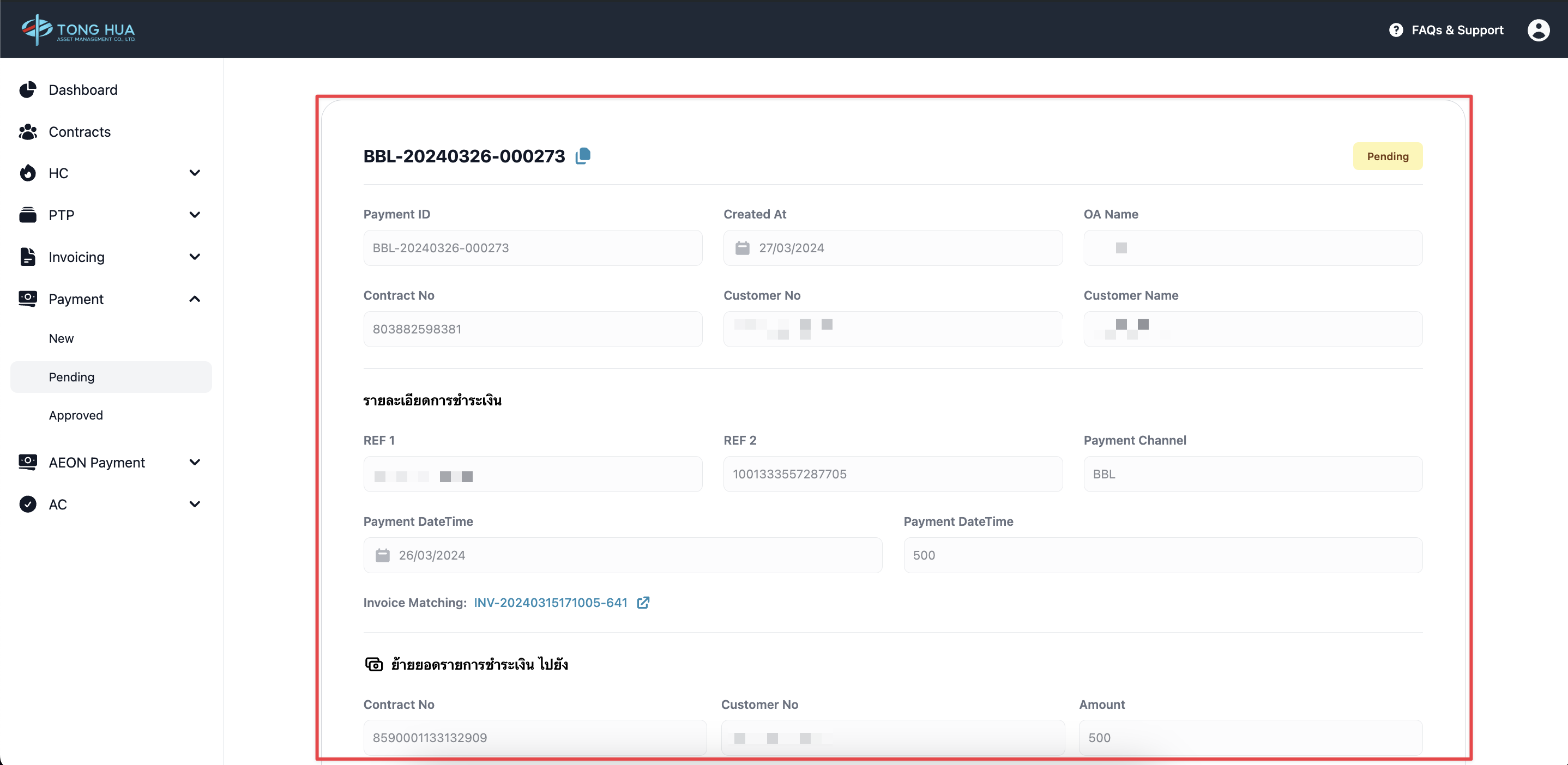Click the FAQs help question icon

(1396, 30)
